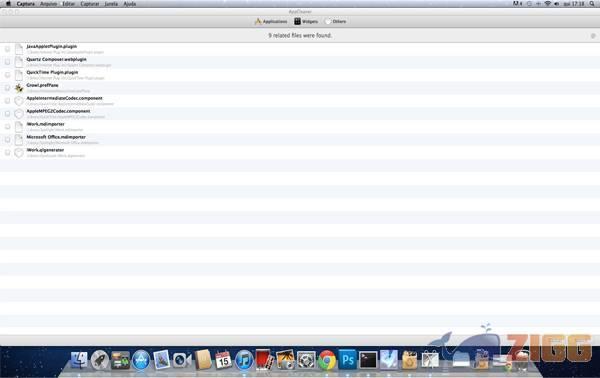This screenshot has width=600, height=378.
Task: Open the Janela menu
Action: point(111,4)
